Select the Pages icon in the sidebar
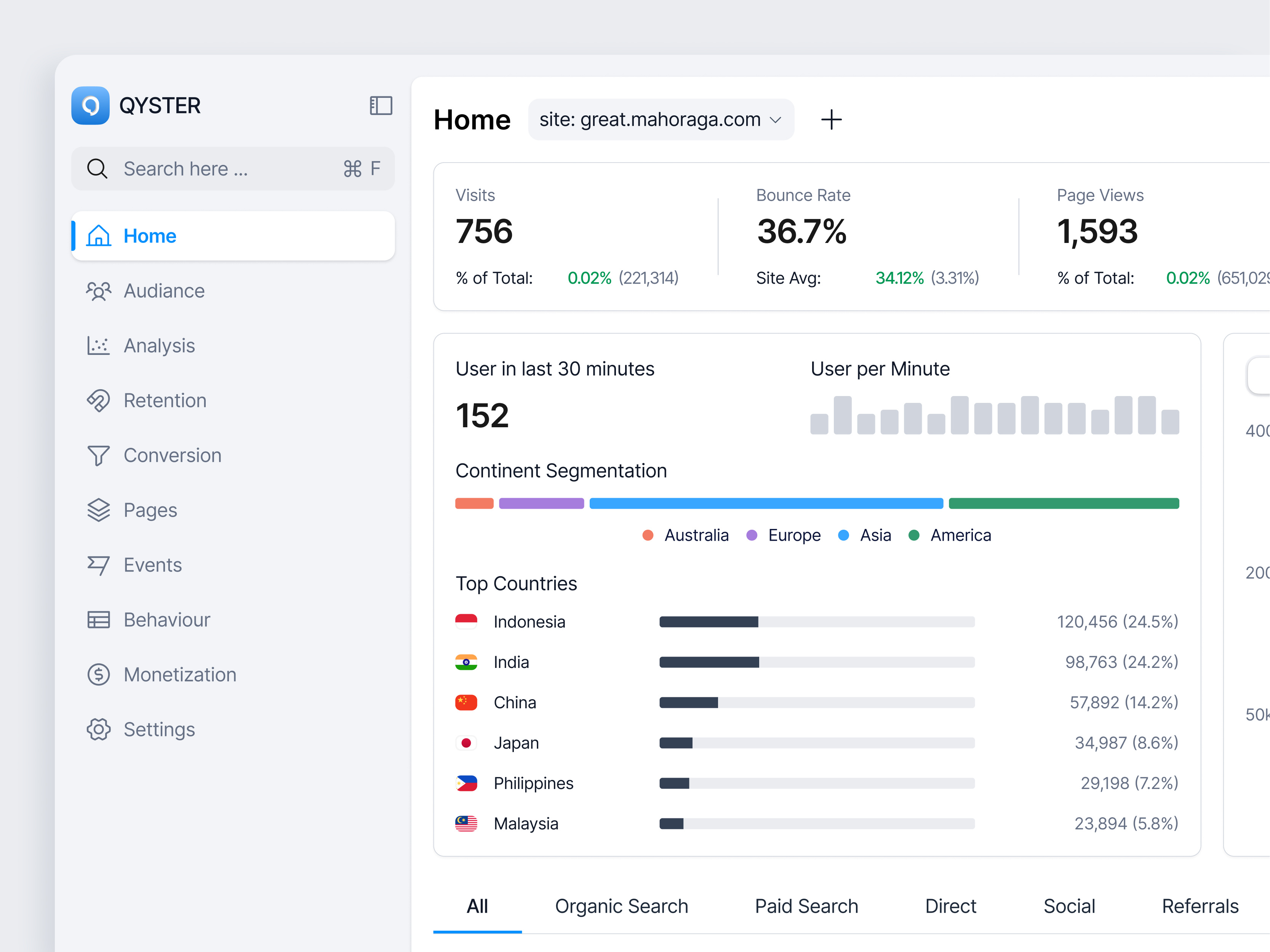Screen dimensions: 1270x952 click(x=99, y=510)
